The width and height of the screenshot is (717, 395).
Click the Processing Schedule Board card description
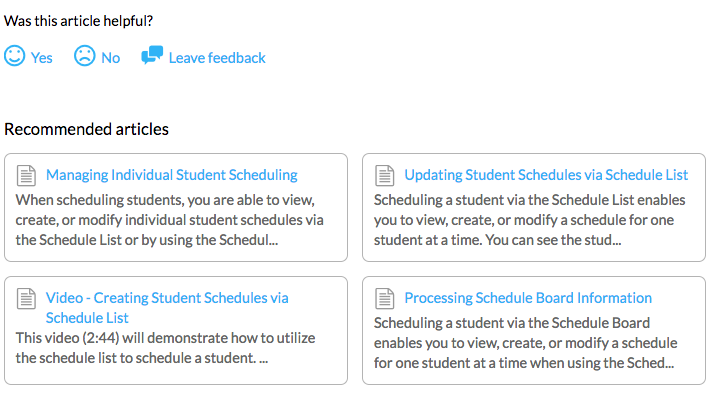pyautogui.click(x=526, y=343)
